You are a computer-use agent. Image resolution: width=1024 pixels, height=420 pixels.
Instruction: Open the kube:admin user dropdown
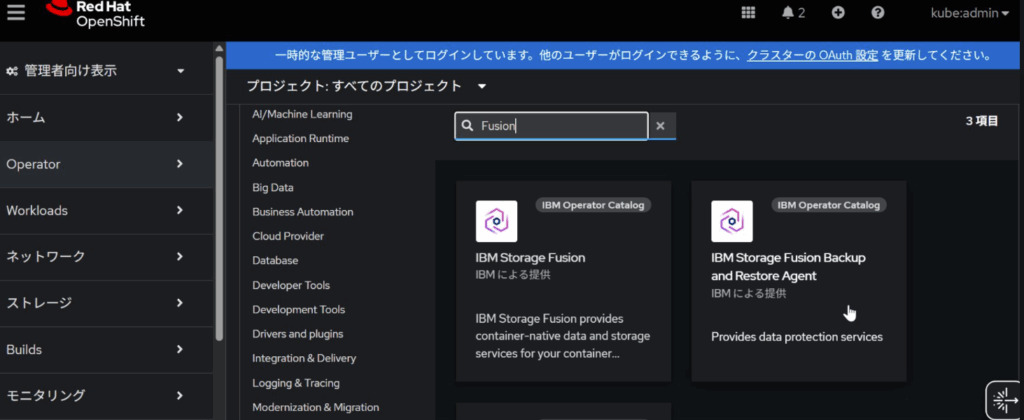[x=969, y=13]
